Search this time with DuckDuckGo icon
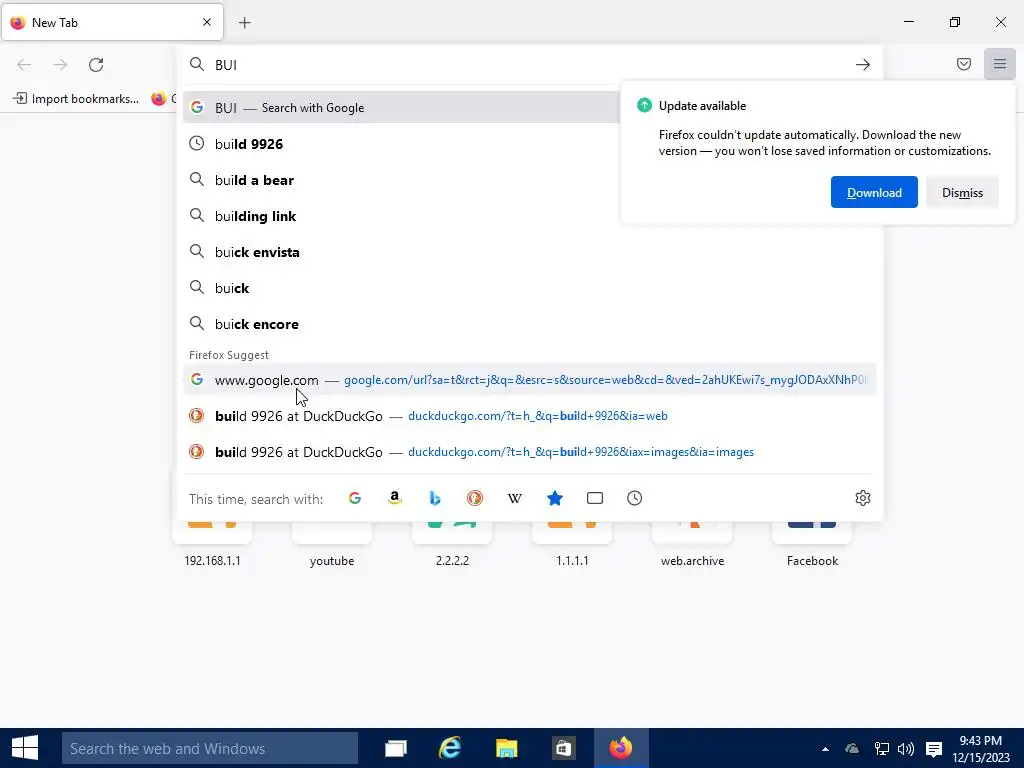Image resolution: width=1024 pixels, height=768 pixels. coord(475,498)
